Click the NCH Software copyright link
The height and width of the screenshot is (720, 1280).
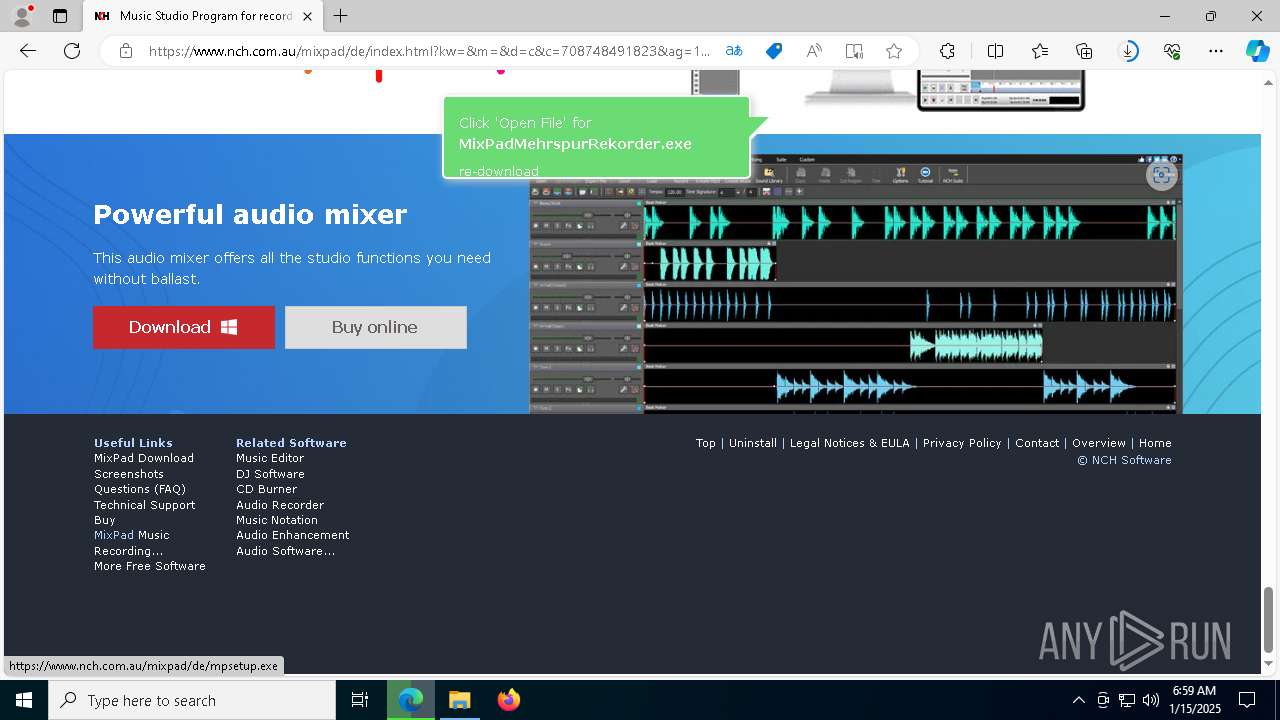1124,460
